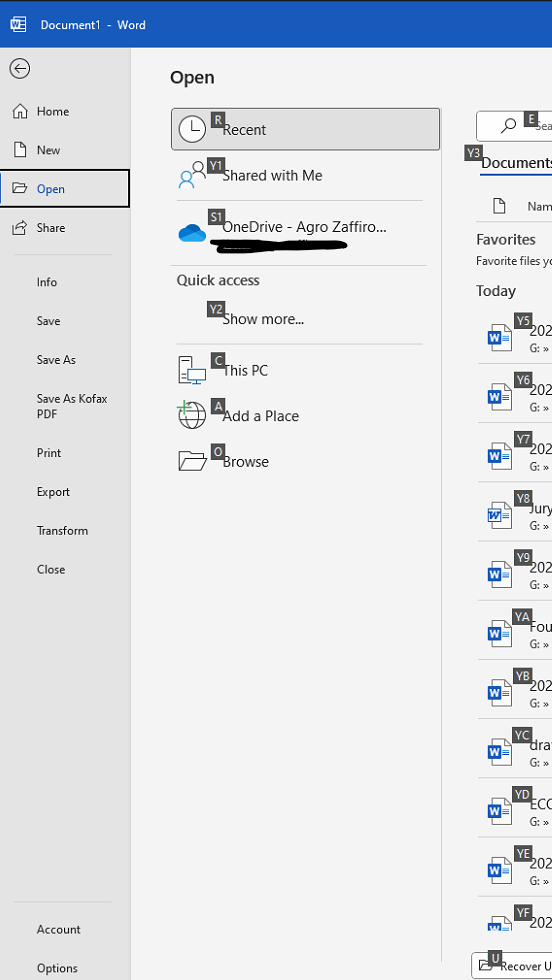Click Recover Unsaved Documents button
Viewport: 552px width, 980px height.
coord(512,966)
